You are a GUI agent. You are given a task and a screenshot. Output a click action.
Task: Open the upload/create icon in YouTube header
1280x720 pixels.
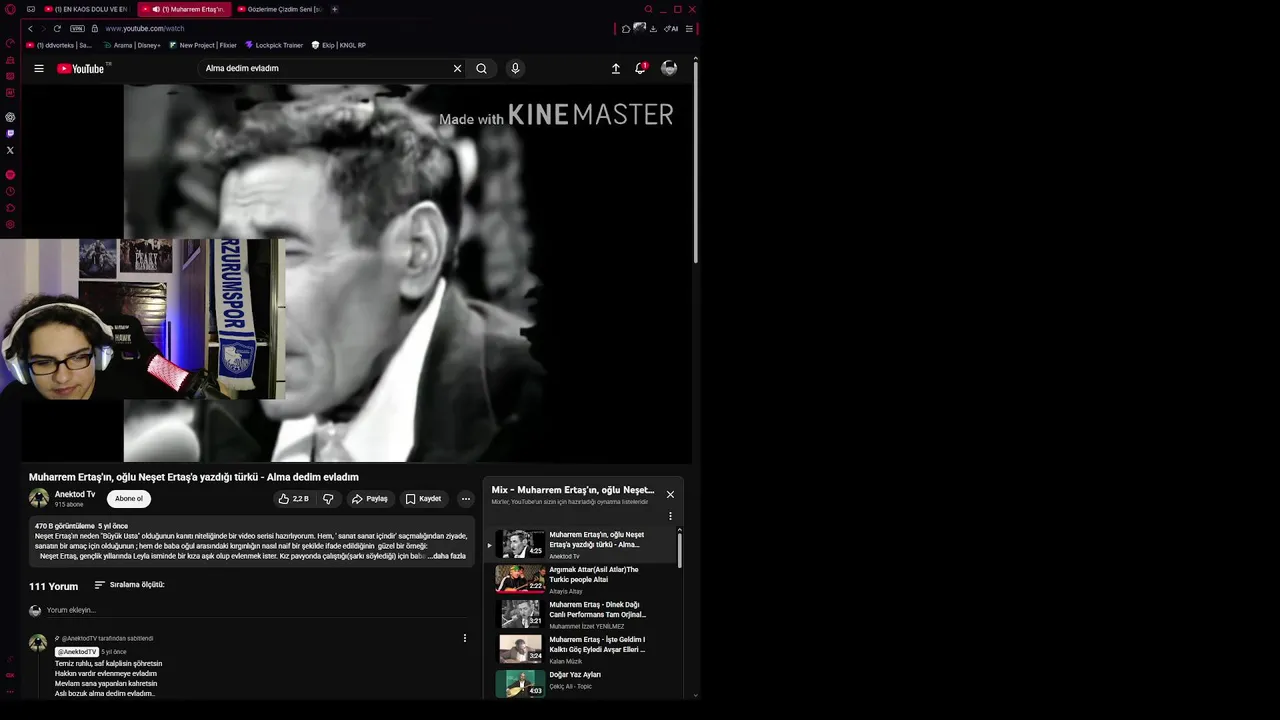pyautogui.click(x=616, y=69)
